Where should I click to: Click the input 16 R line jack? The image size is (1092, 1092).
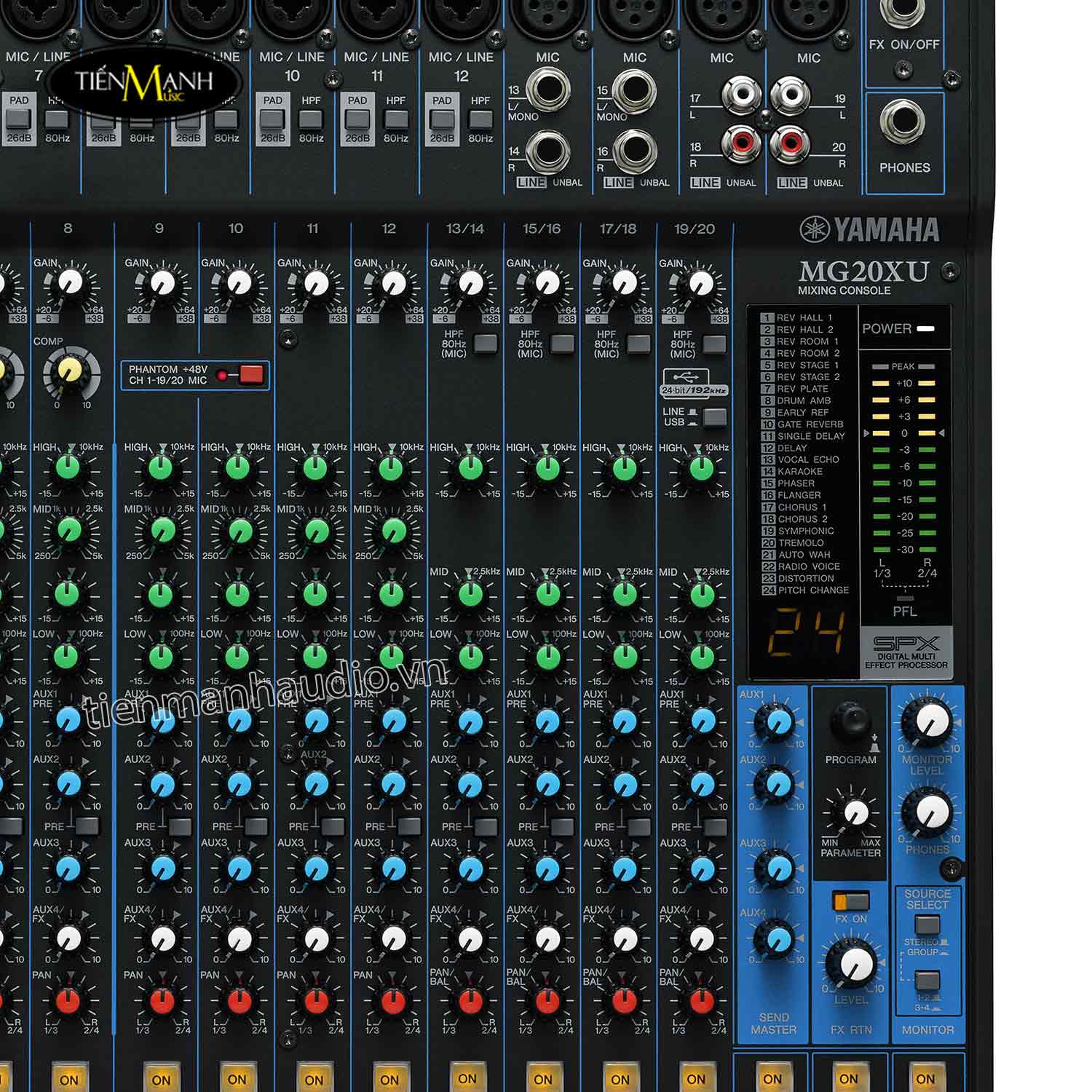(x=635, y=151)
